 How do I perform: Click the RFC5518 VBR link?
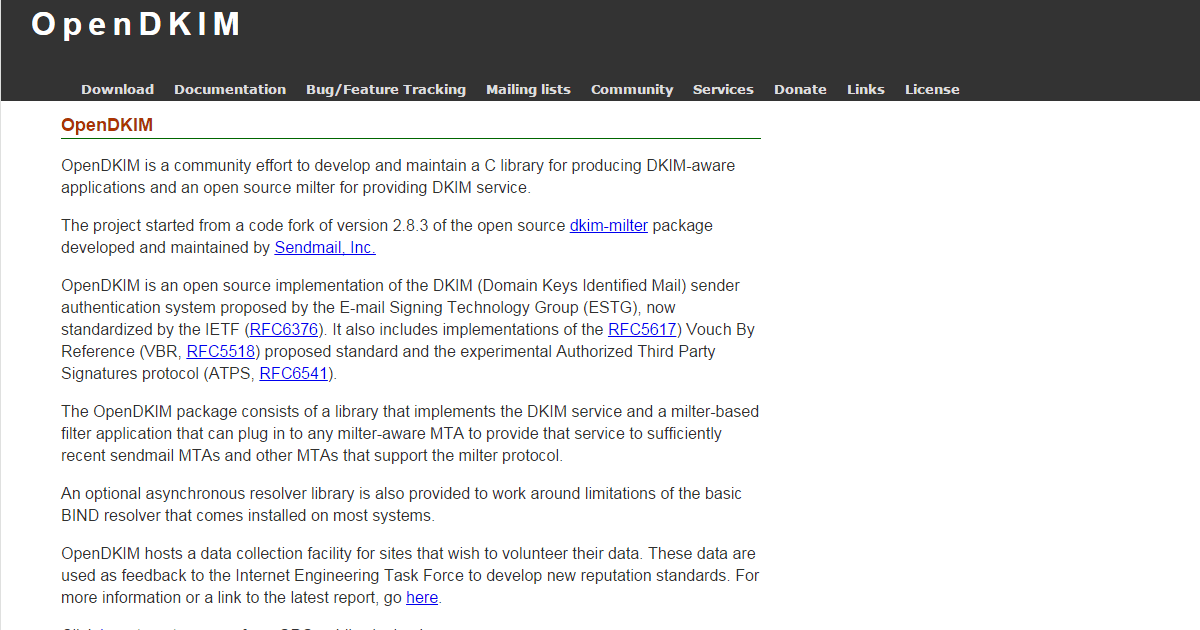click(221, 352)
